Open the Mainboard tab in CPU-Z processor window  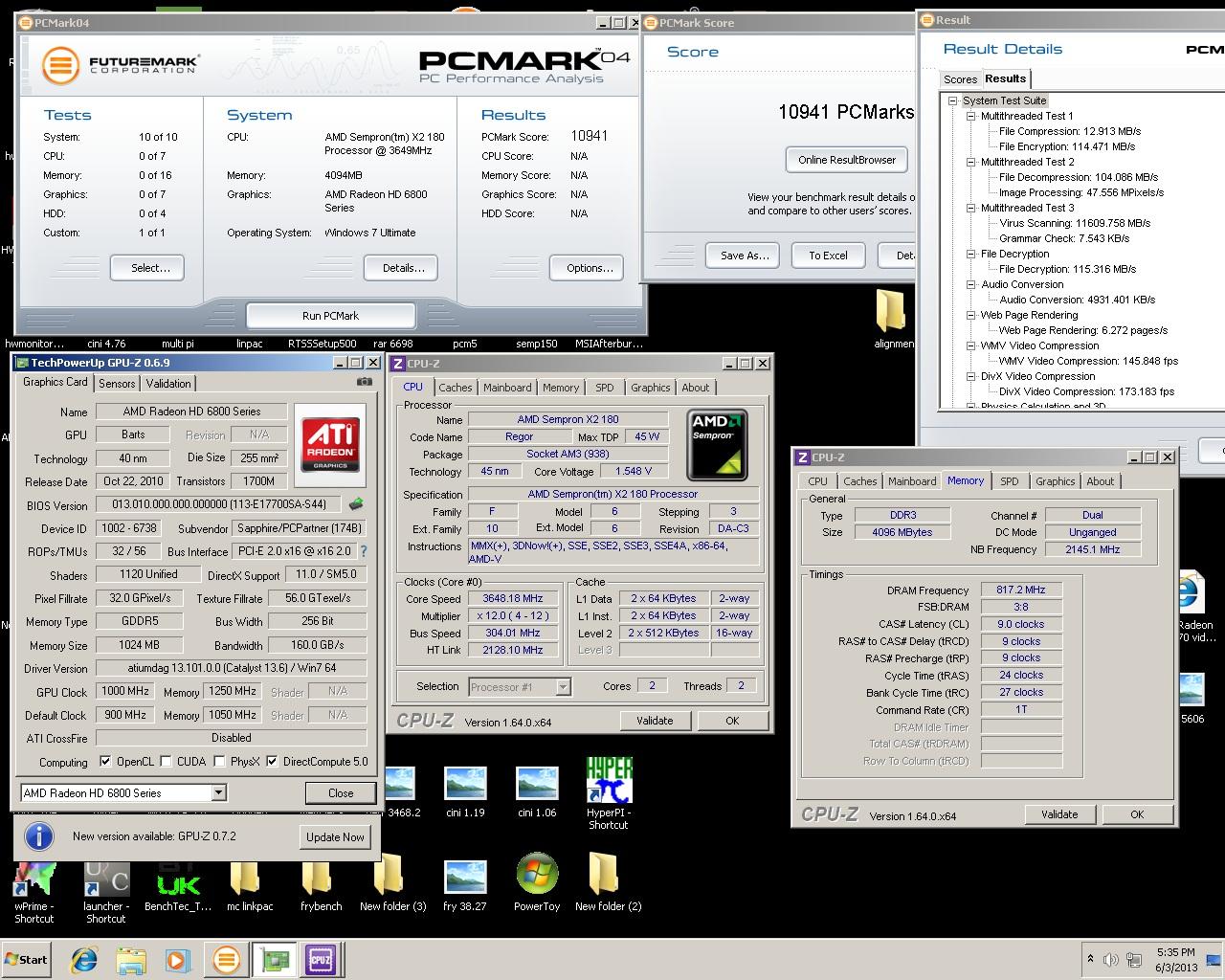click(x=507, y=388)
